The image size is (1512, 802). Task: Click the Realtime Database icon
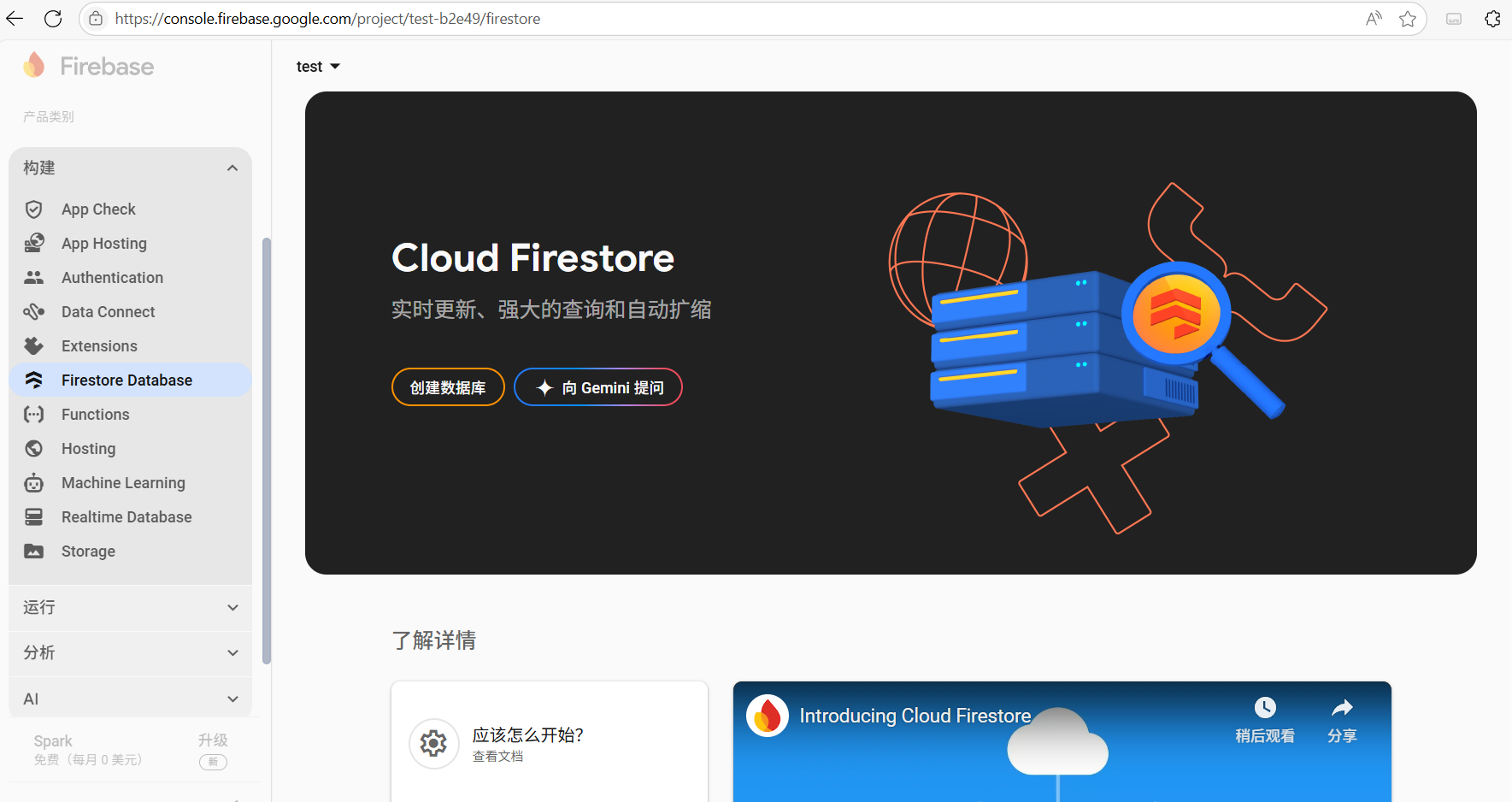(34, 517)
